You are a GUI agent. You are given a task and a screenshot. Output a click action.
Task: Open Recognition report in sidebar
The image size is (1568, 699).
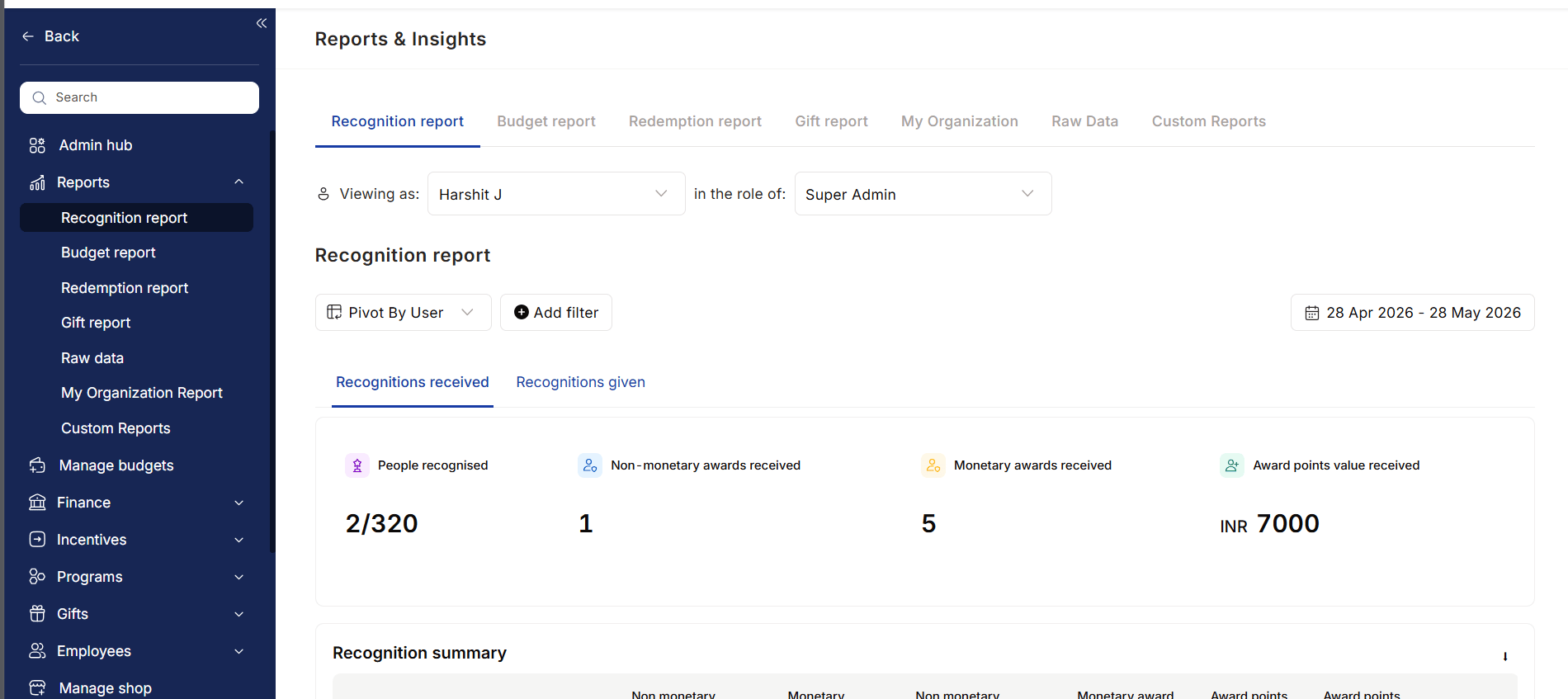tap(136, 218)
